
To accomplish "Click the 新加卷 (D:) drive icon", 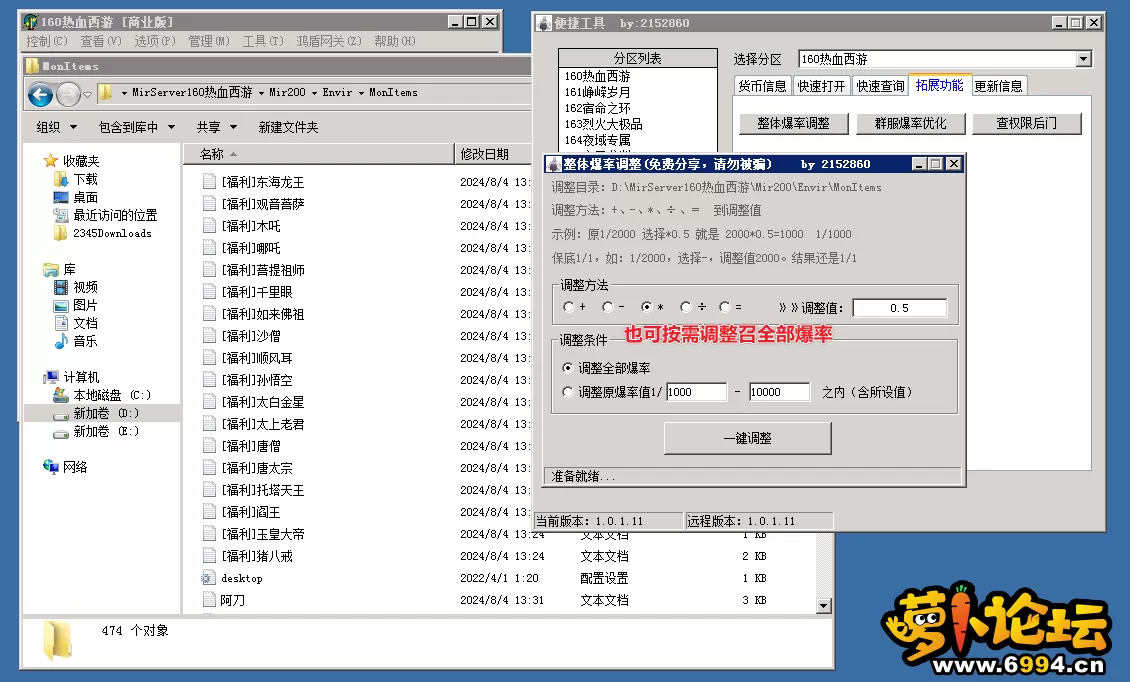I will pos(61,414).
